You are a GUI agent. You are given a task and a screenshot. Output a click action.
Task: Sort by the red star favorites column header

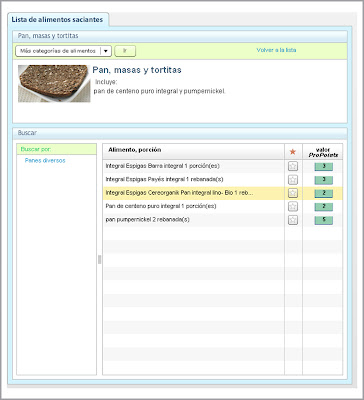coord(293,152)
